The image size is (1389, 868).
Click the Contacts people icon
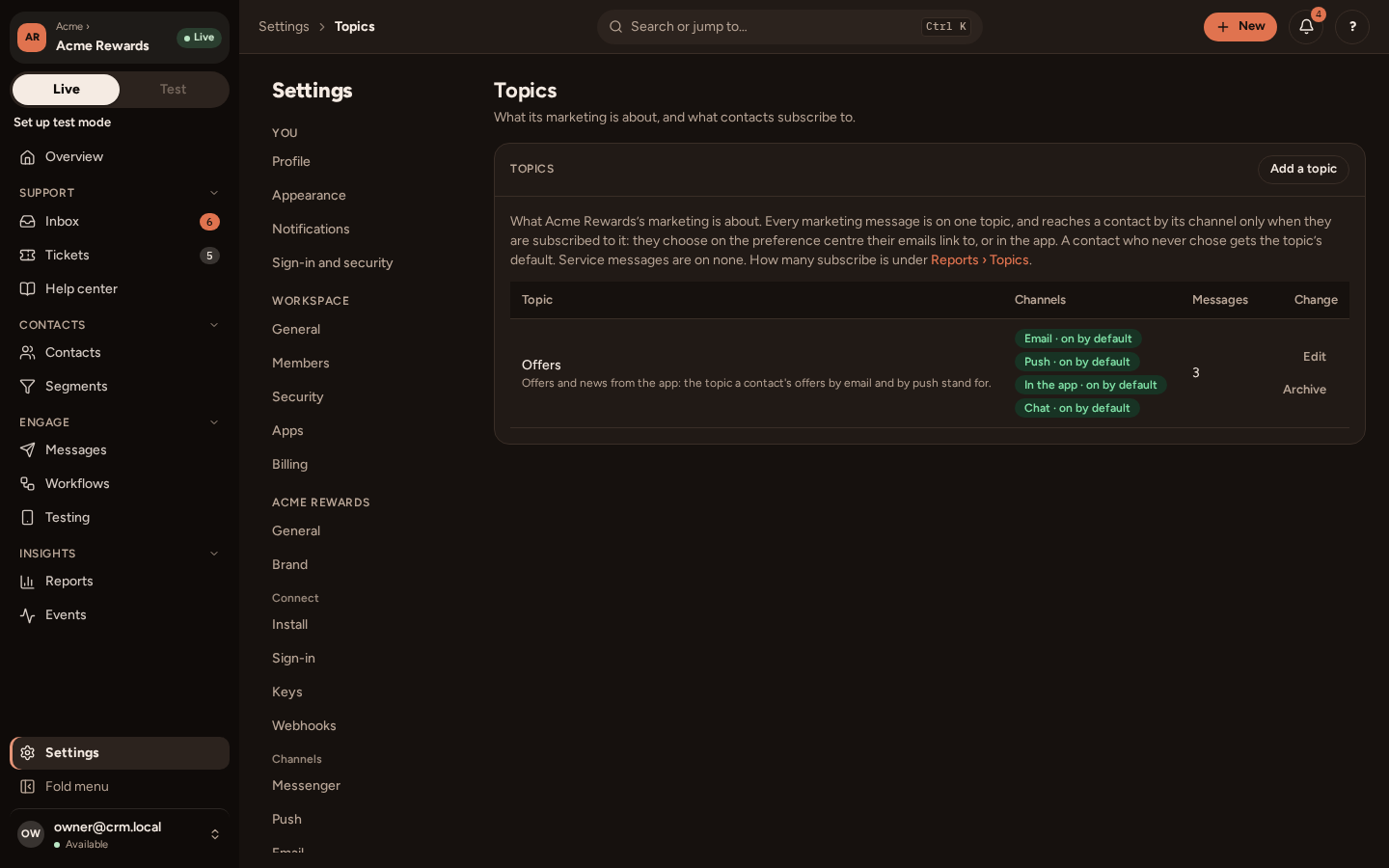click(28, 353)
